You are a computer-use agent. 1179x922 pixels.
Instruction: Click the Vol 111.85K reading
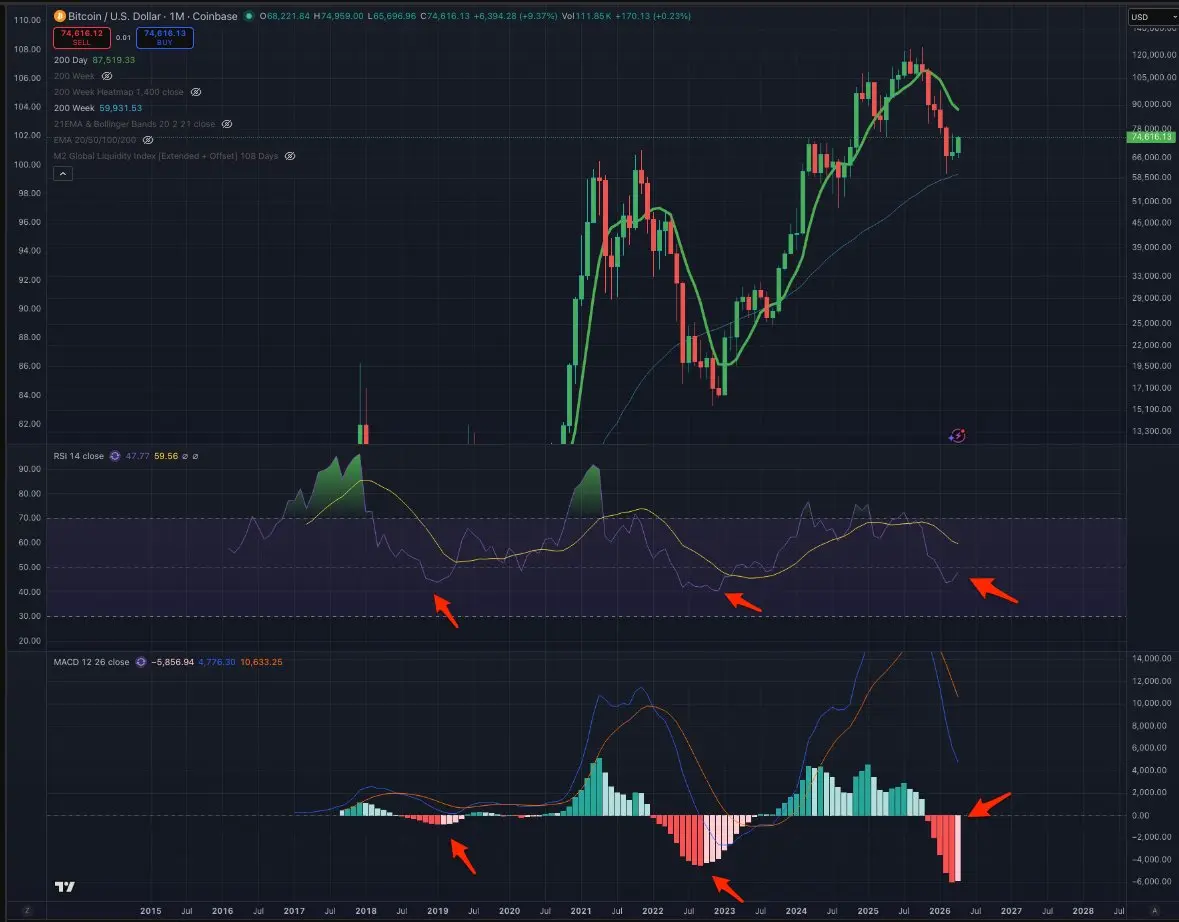(x=586, y=16)
